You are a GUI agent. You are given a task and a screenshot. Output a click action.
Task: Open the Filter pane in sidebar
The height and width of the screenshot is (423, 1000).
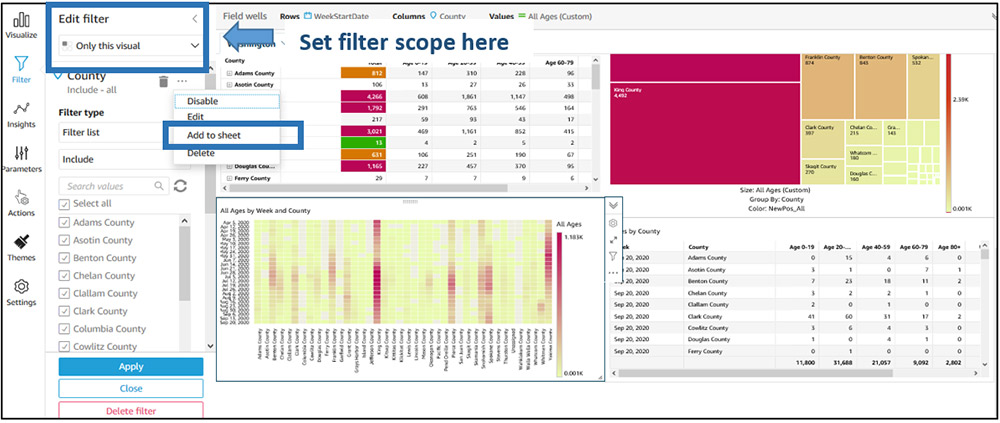point(21,70)
